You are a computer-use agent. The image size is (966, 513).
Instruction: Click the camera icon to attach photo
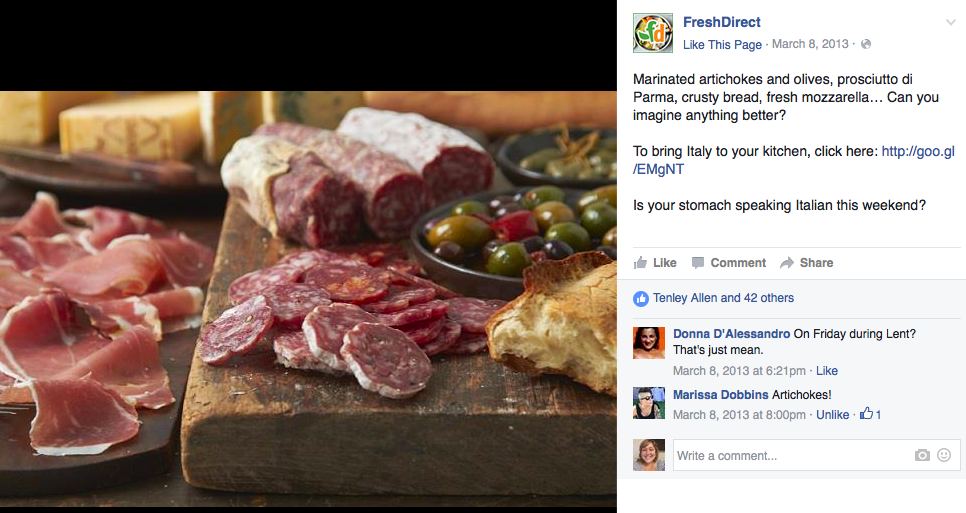922,456
